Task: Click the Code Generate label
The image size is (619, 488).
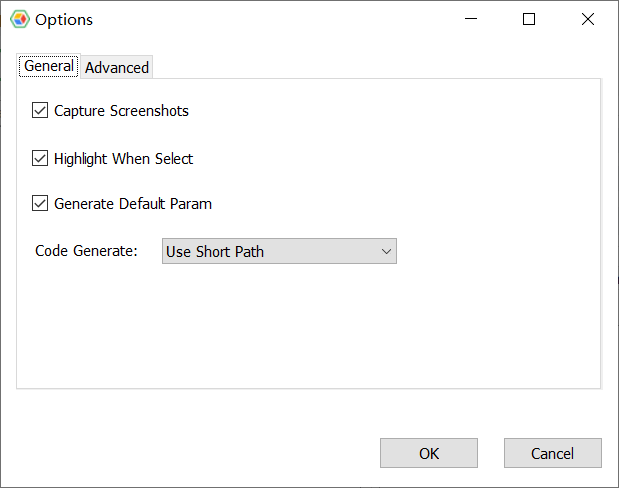Action: 86,251
